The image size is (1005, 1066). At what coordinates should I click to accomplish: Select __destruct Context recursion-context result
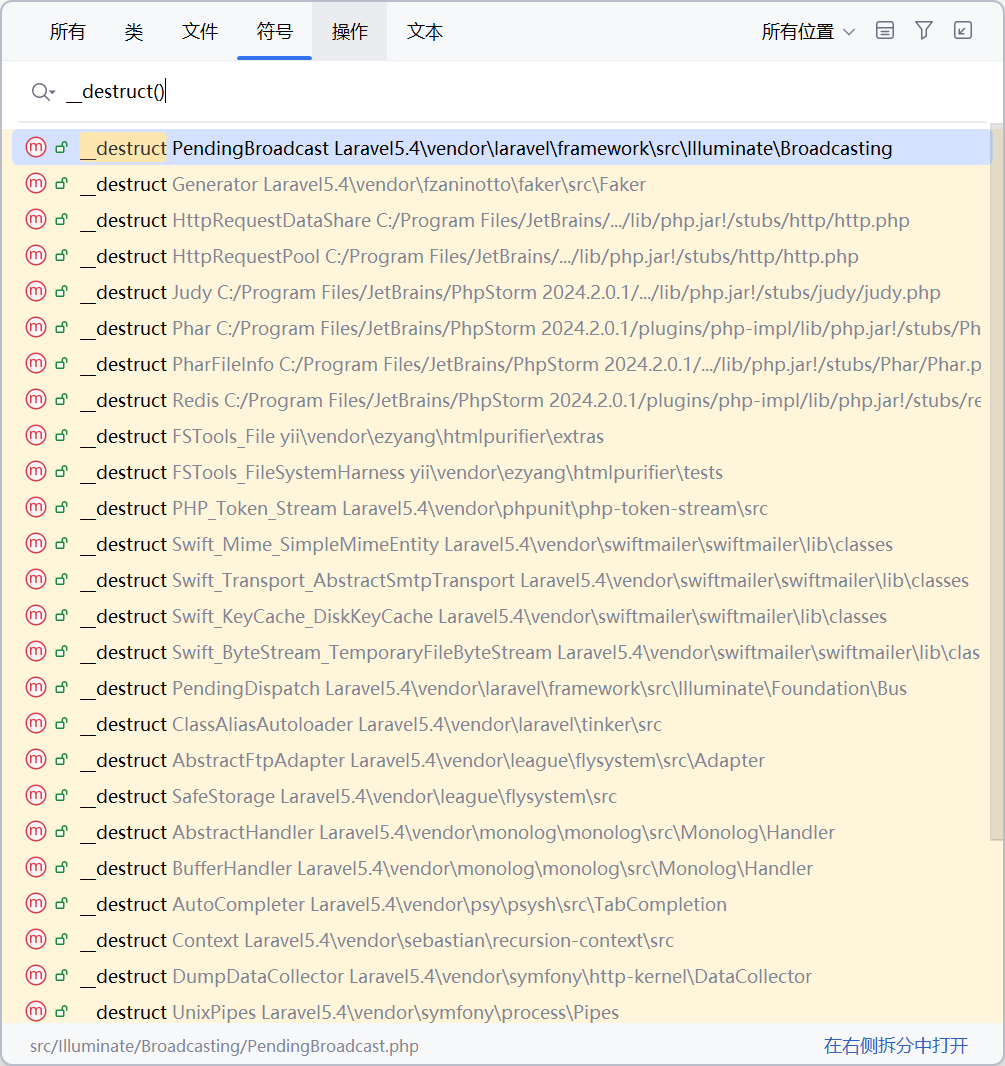tap(502, 940)
